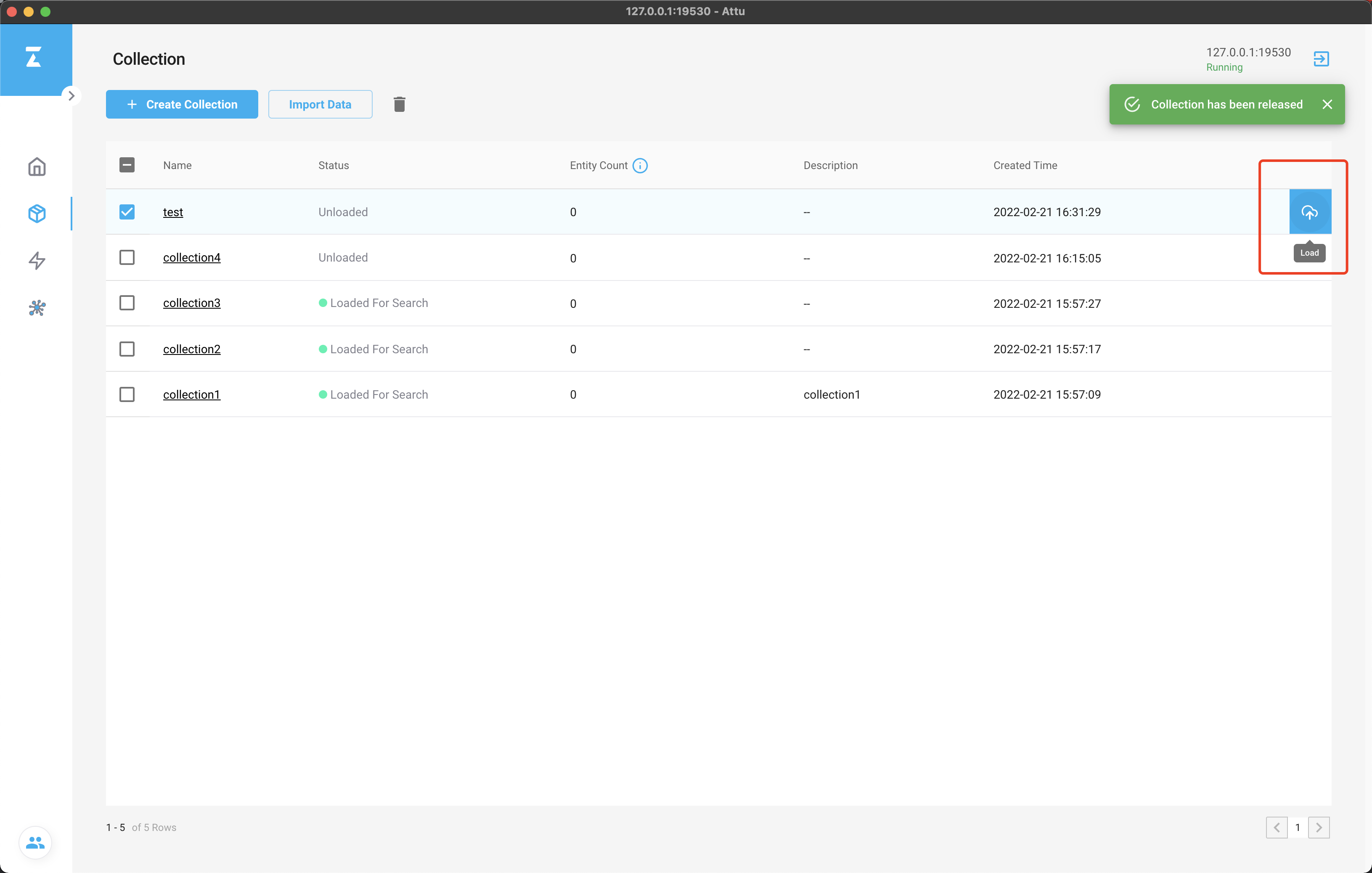The width and height of the screenshot is (1372, 873).
Task: Click Import Data button
Action: point(320,104)
